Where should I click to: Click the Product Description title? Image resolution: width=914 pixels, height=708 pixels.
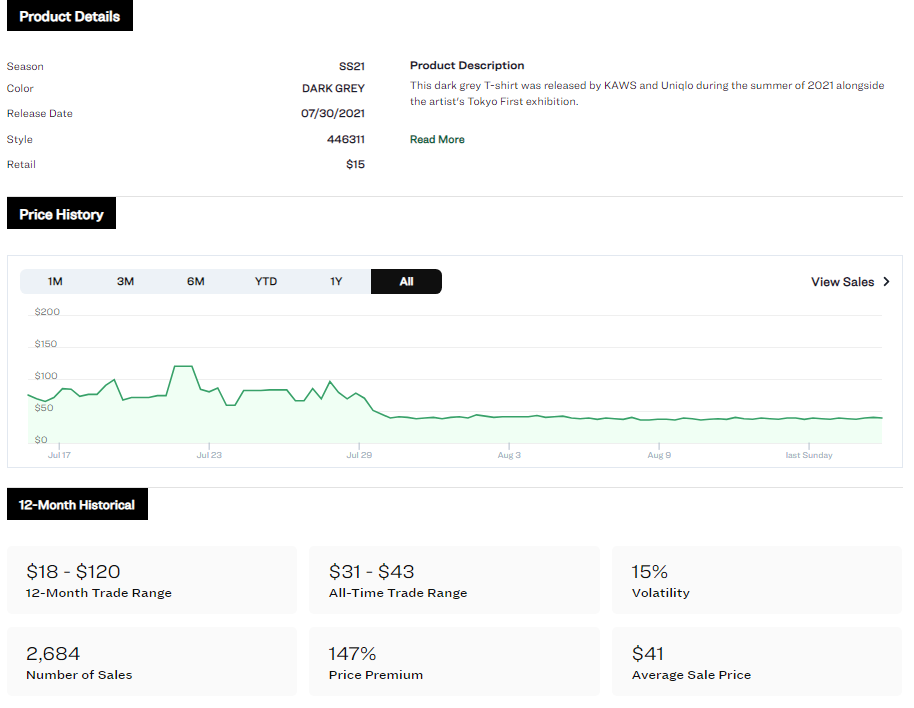click(x=467, y=65)
